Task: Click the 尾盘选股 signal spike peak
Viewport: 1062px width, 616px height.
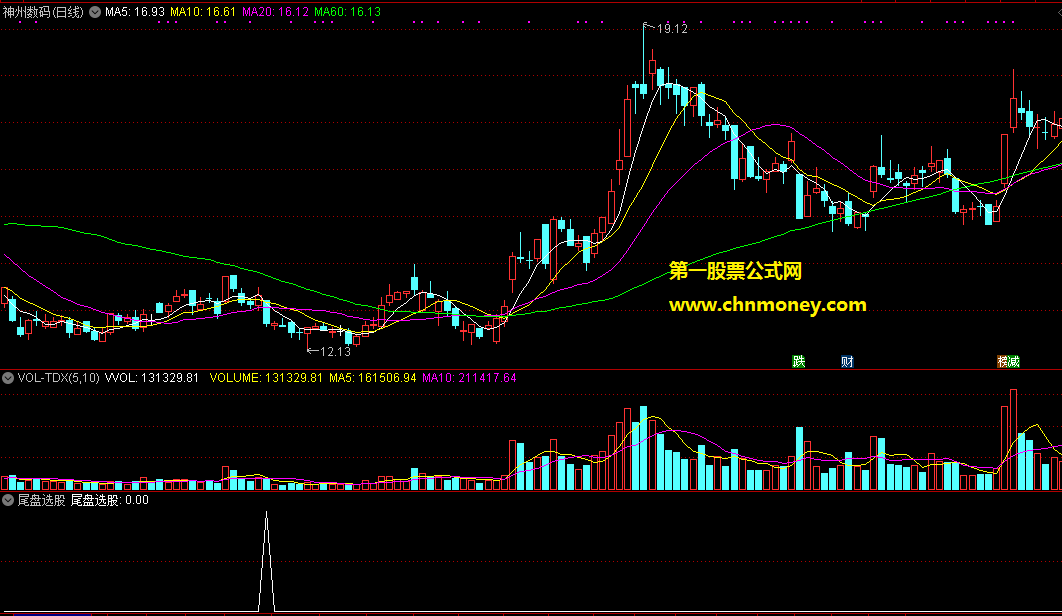Action: point(267,514)
